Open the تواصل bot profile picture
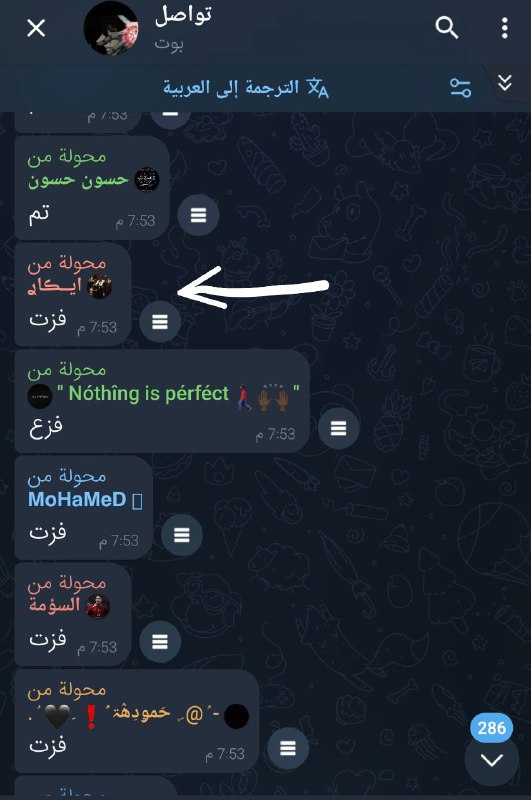531x800 pixels. pyautogui.click(x=111, y=28)
